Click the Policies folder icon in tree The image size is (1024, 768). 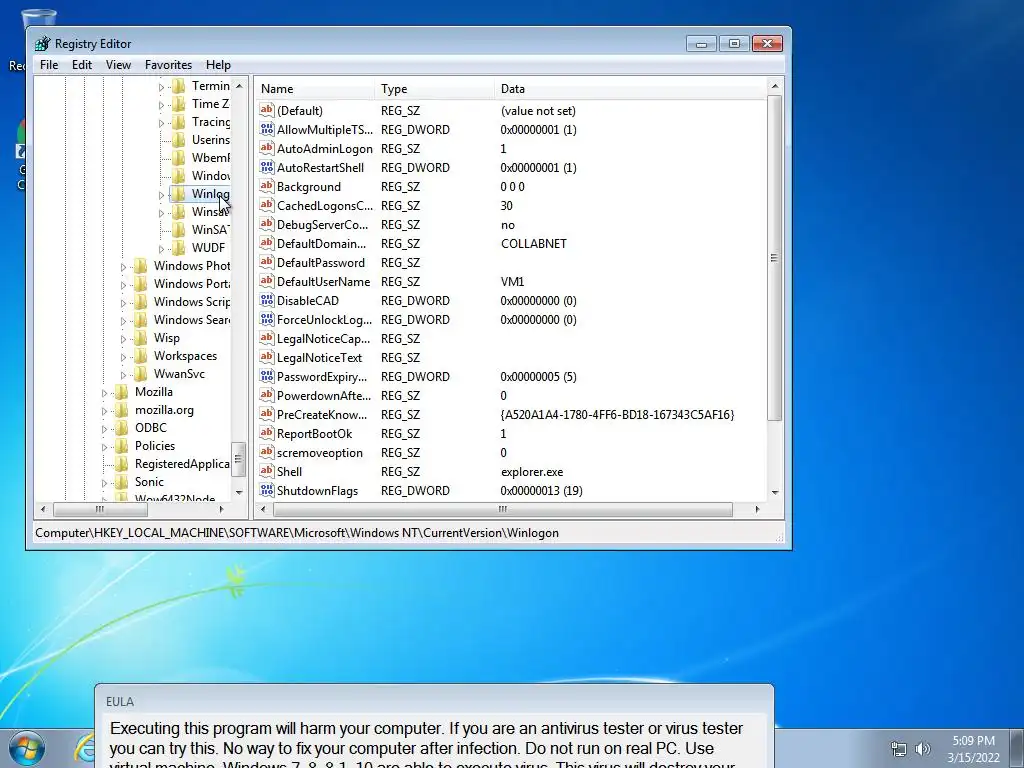point(121,446)
